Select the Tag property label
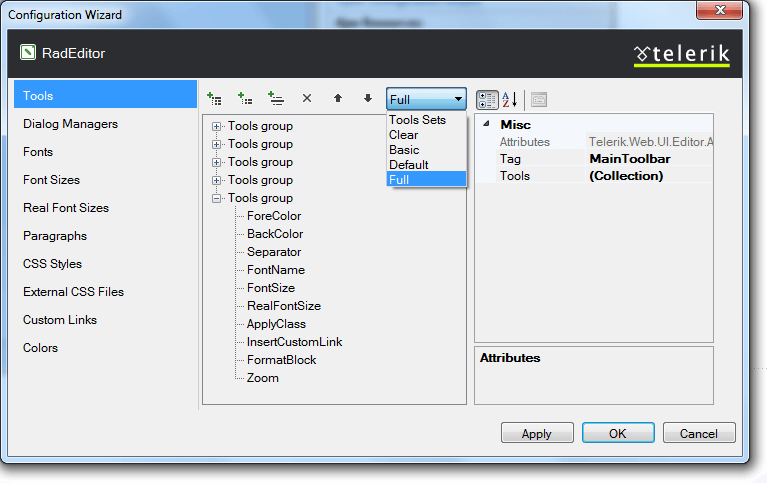The width and height of the screenshot is (767, 483). pos(510,159)
